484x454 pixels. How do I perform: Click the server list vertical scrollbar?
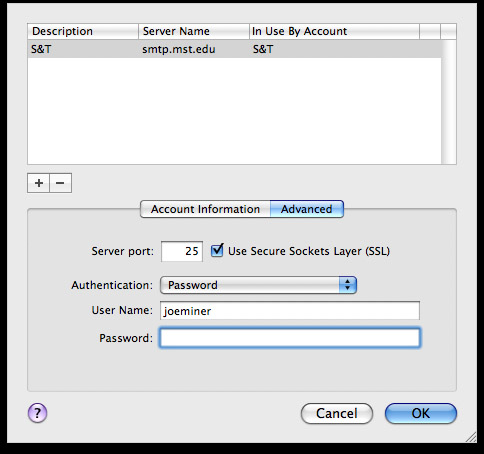pyautogui.click(x=449, y=102)
